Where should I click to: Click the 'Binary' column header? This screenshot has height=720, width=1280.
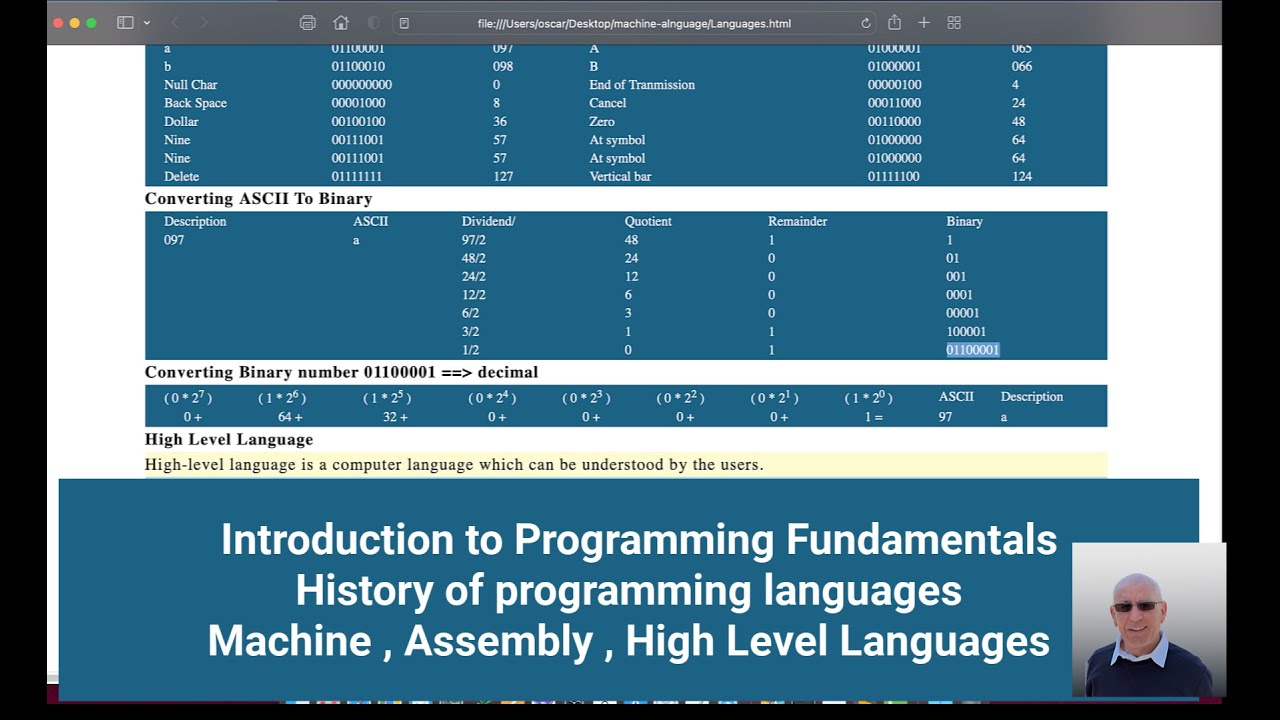(964, 221)
